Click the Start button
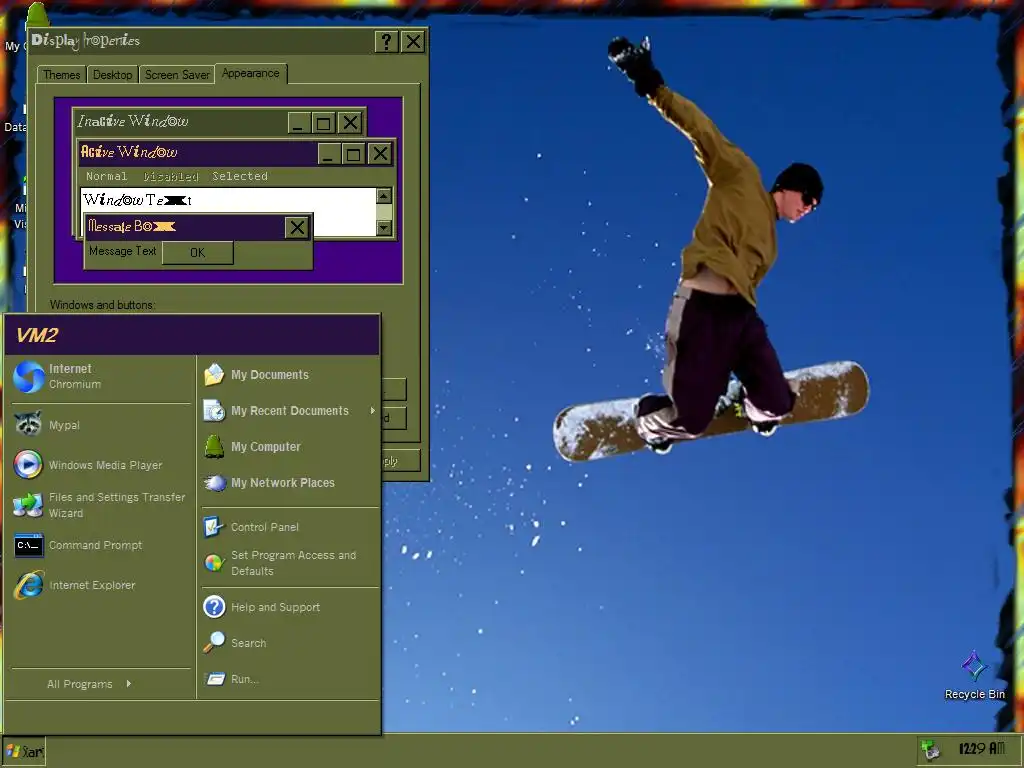 coord(24,751)
